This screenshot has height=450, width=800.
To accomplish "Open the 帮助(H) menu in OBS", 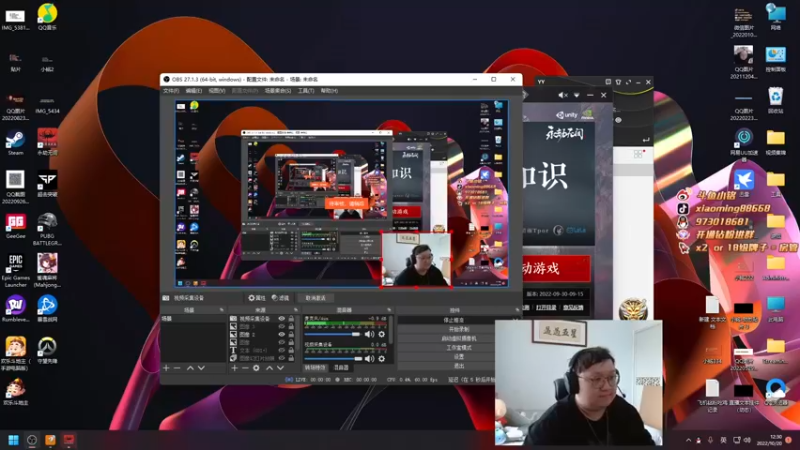I will pyautogui.click(x=329, y=91).
